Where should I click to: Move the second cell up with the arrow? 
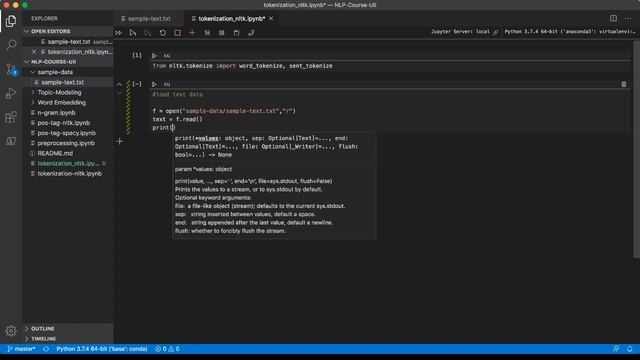point(119,84)
